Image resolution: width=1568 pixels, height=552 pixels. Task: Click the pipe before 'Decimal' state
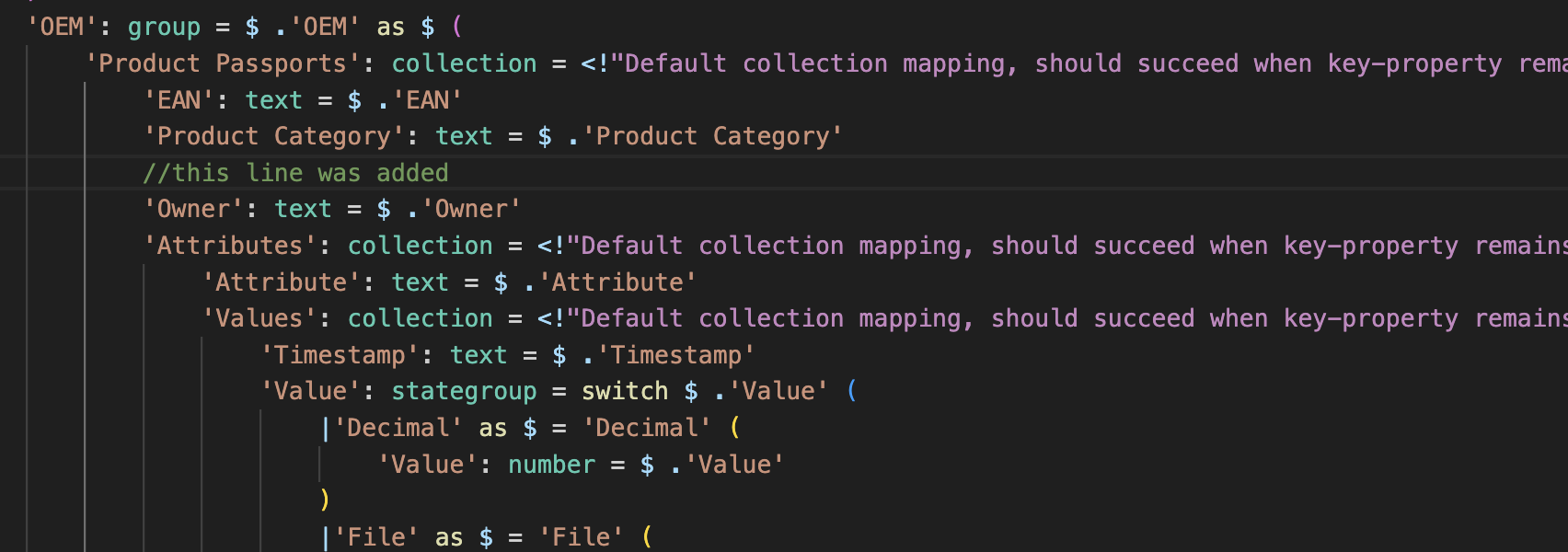coord(326,429)
